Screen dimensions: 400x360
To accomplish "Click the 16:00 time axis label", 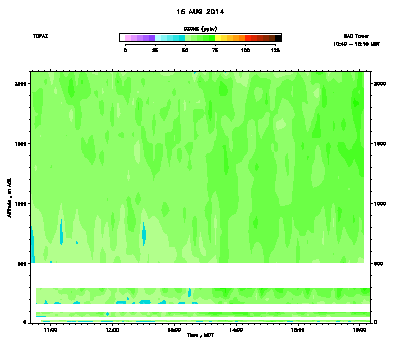I will [x=359, y=330].
